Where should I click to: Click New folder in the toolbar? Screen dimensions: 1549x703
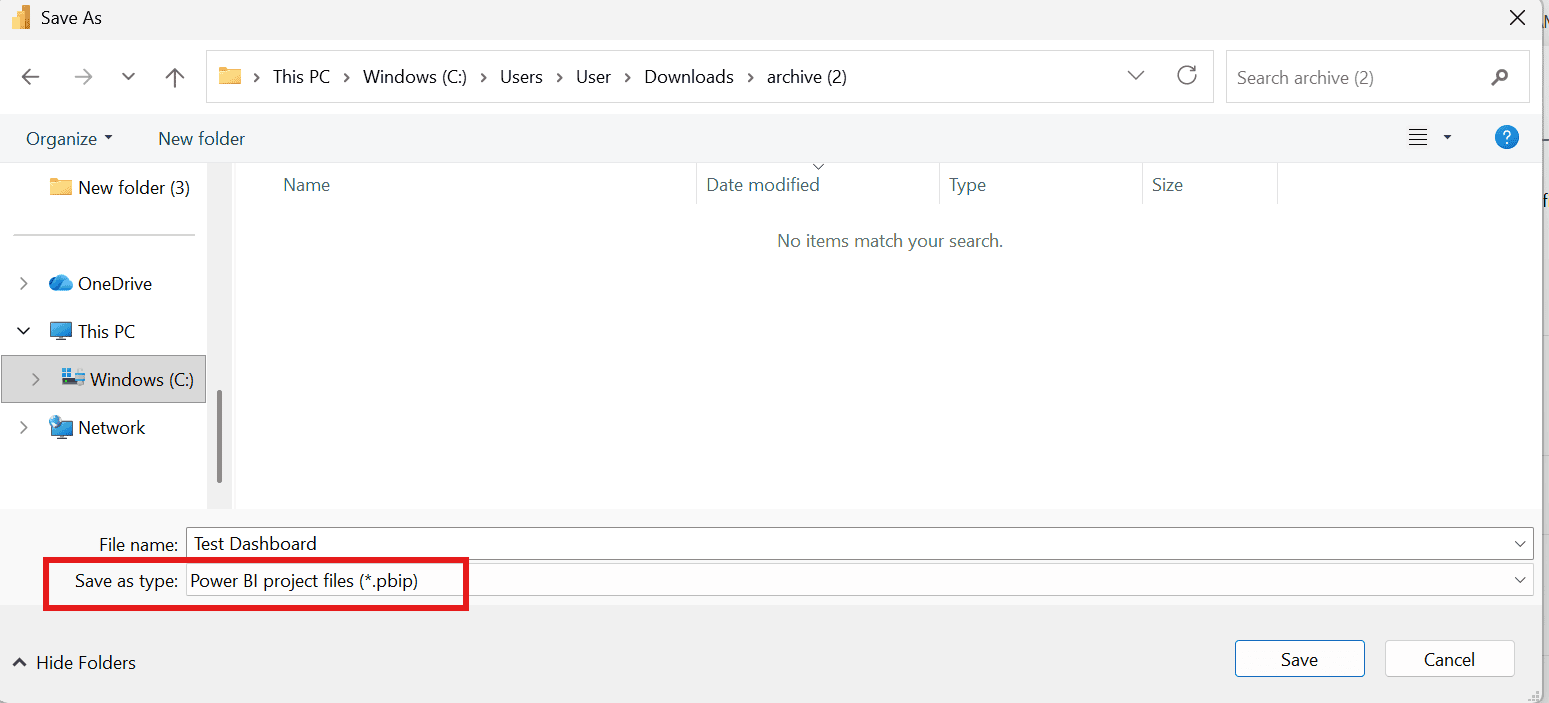(201, 139)
